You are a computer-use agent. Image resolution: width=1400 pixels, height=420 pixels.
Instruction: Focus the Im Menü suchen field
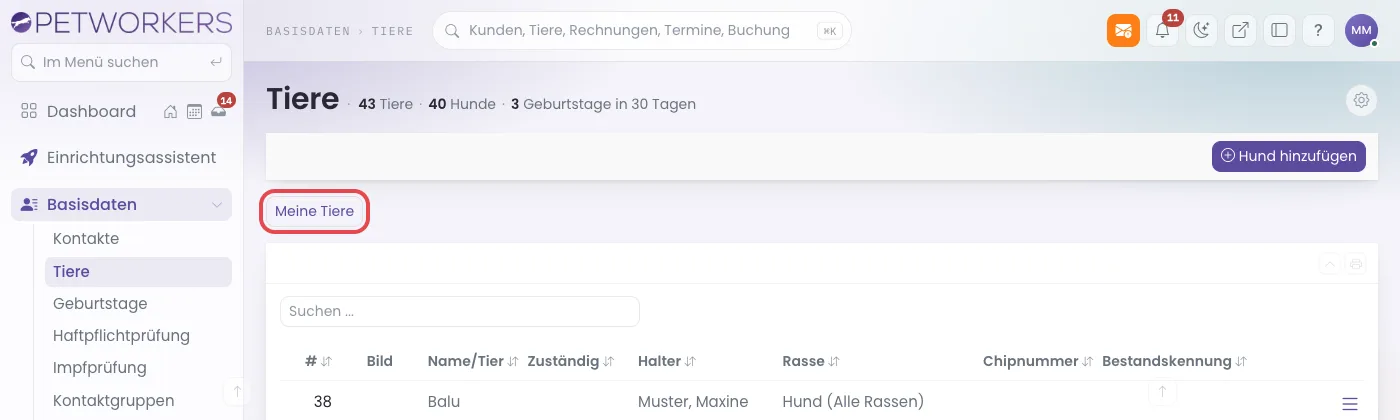(121, 62)
